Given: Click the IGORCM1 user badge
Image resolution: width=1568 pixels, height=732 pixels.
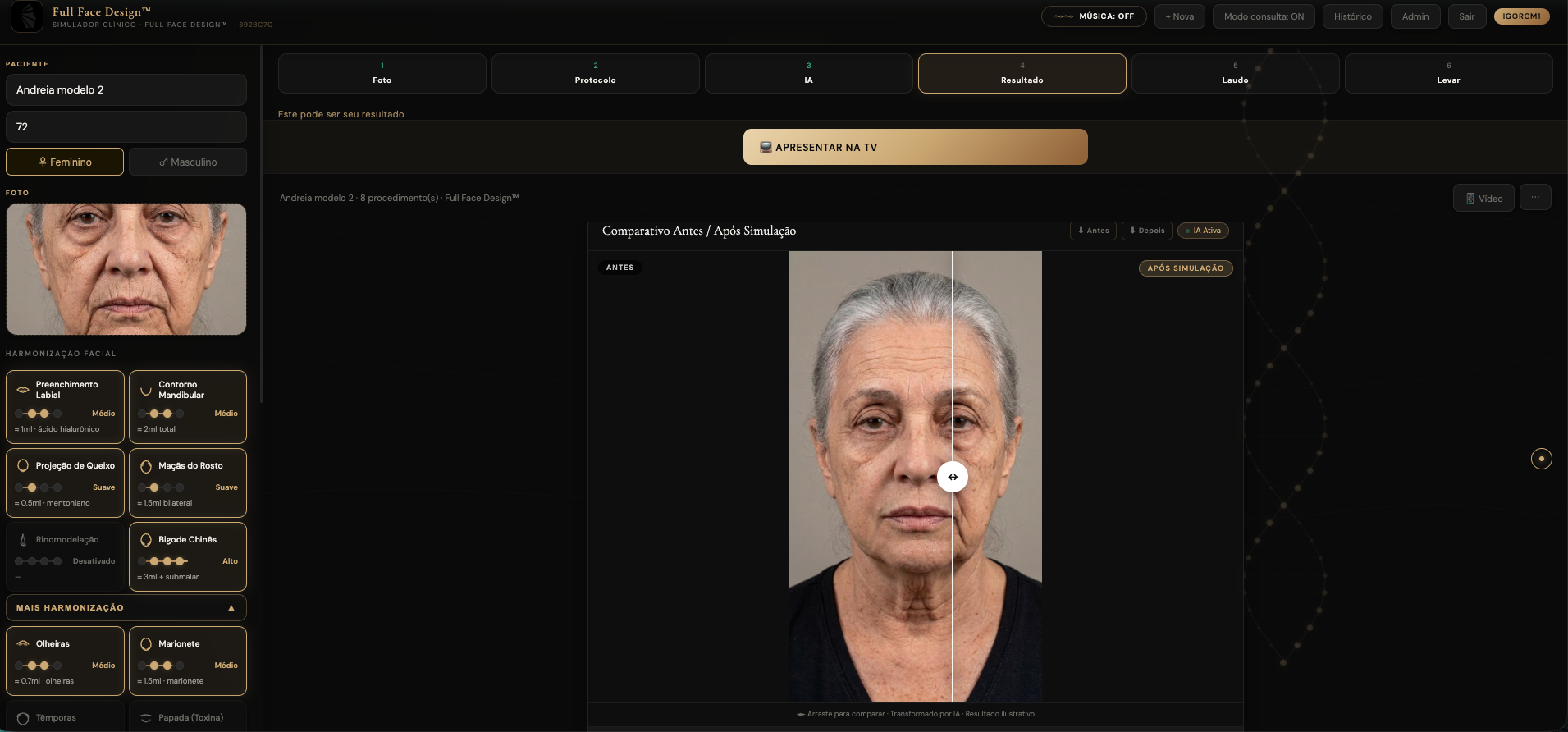Looking at the screenshot, I should (x=1521, y=16).
